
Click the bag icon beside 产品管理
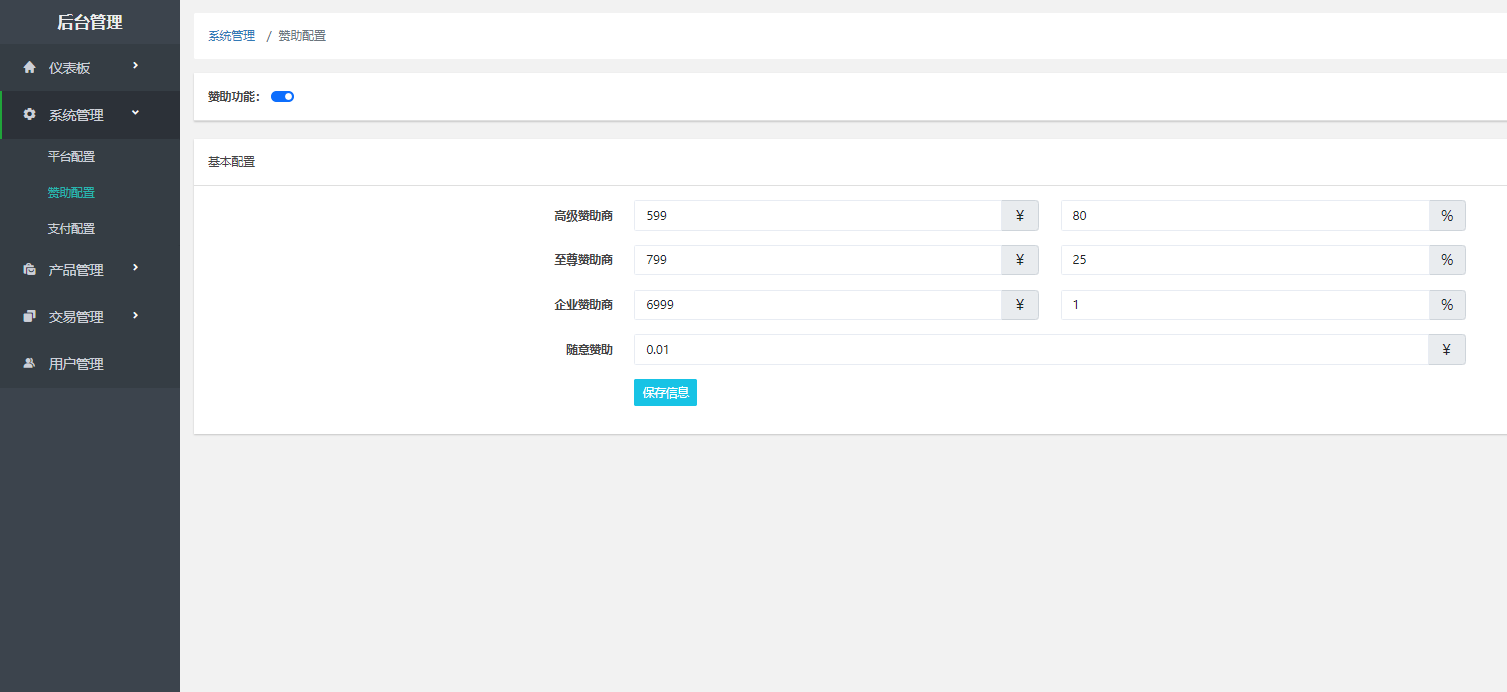tap(29, 270)
